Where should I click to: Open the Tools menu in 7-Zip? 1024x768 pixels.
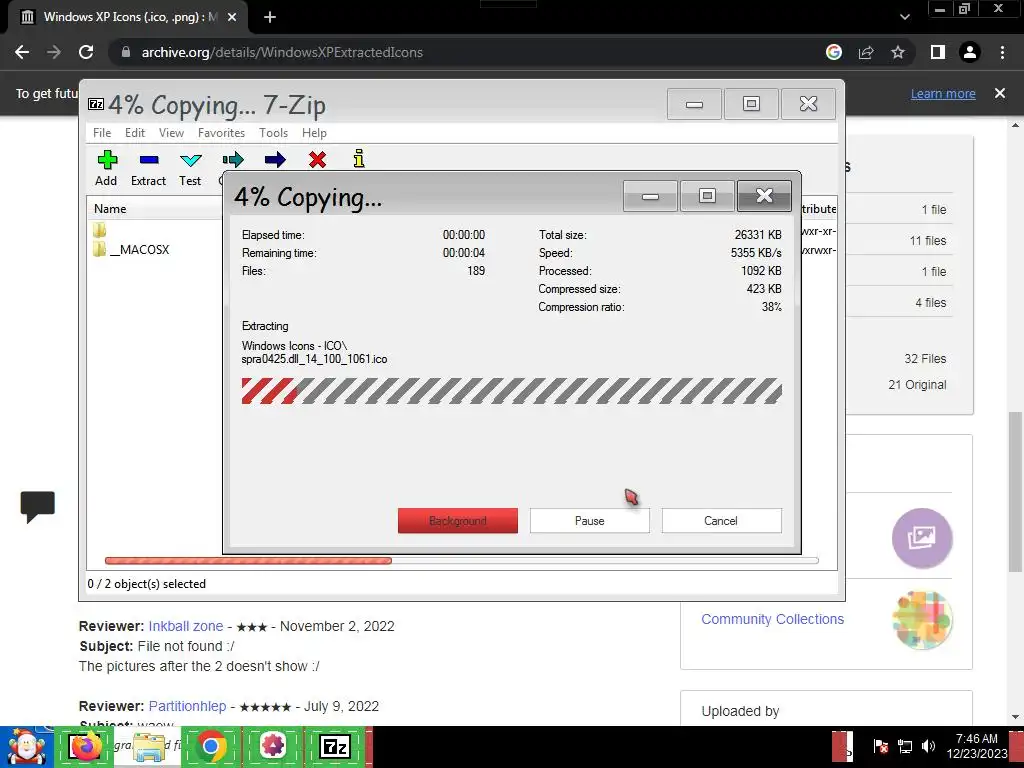tap(273, 133)
